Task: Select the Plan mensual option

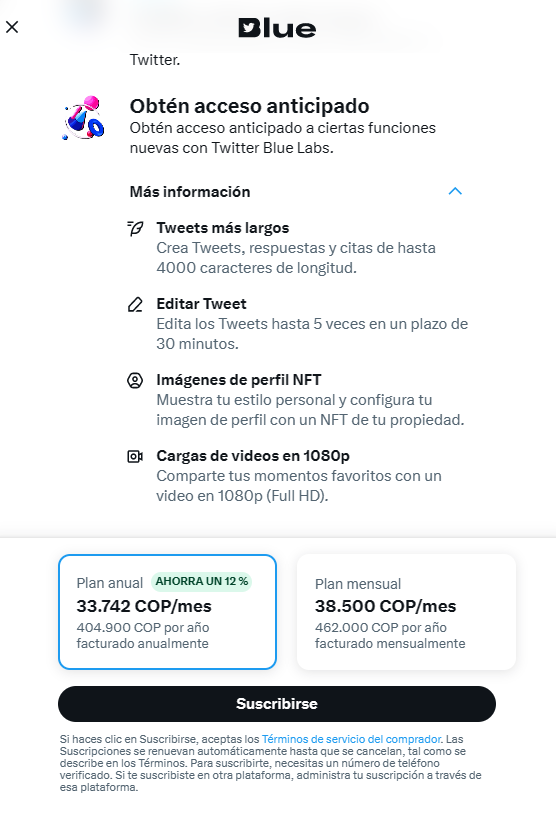Action: (406, 612)
